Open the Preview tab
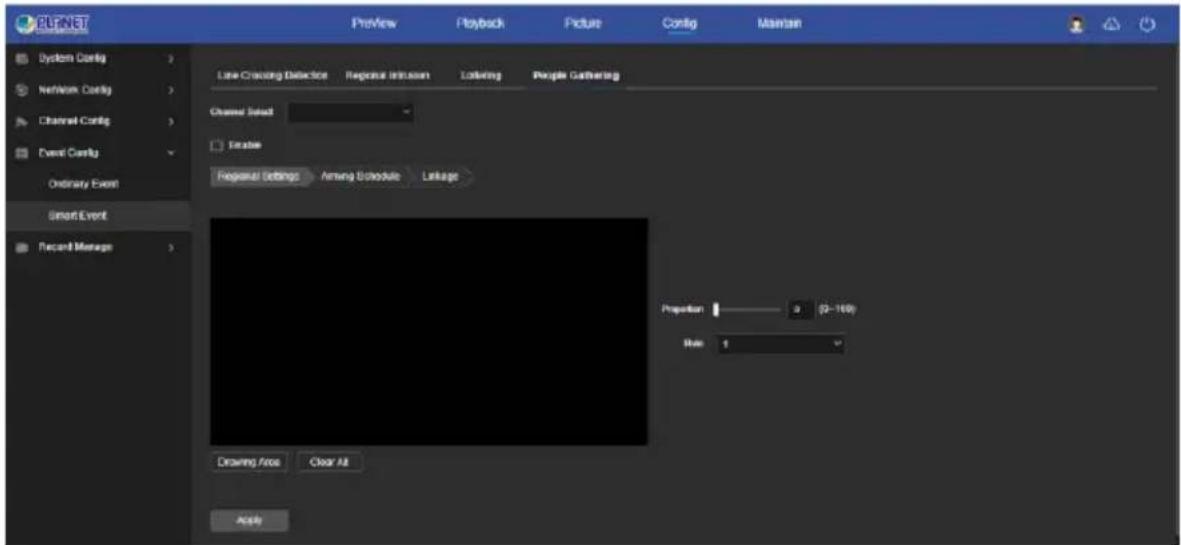This screenshot has height=545, width=1181. coord(374,25)
